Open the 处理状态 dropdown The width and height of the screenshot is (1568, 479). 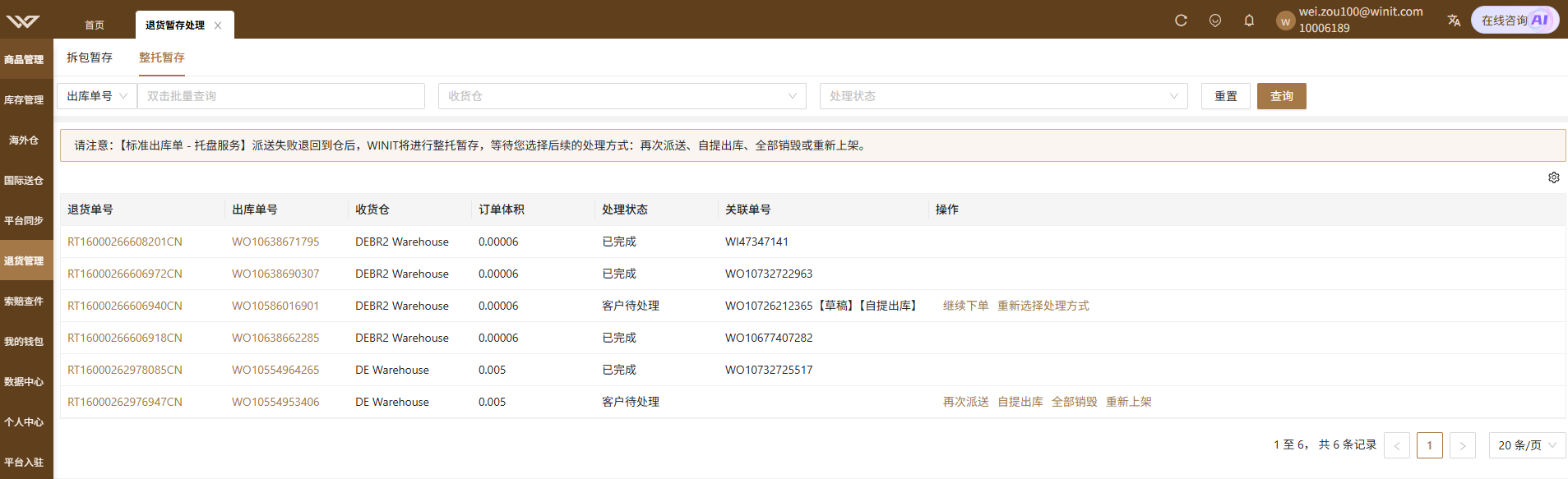(1004, 96)
